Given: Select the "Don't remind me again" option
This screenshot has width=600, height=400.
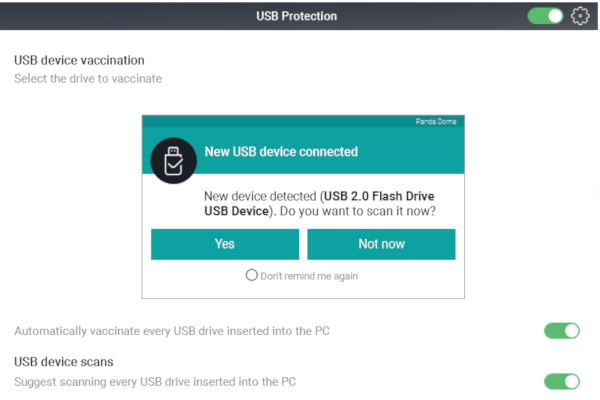Looking at the screenshot, I should tap(251, 275).
